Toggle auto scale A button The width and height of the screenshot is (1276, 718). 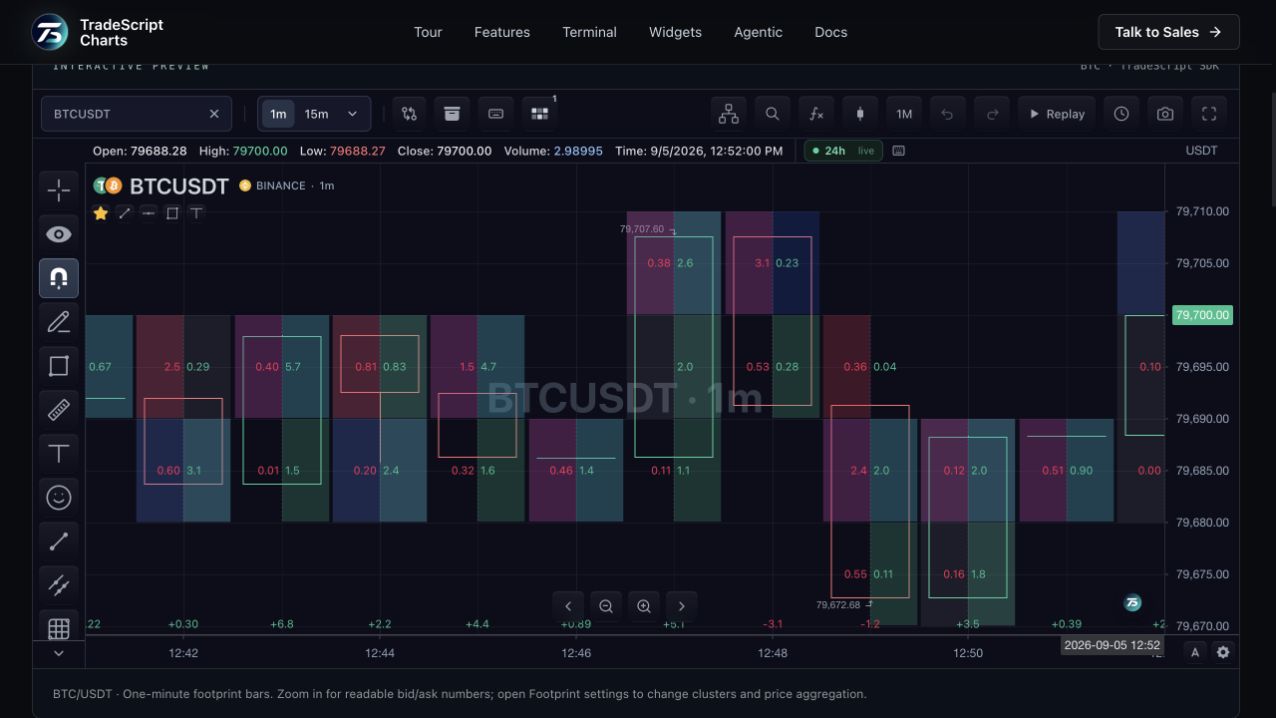pos(1195,652)
